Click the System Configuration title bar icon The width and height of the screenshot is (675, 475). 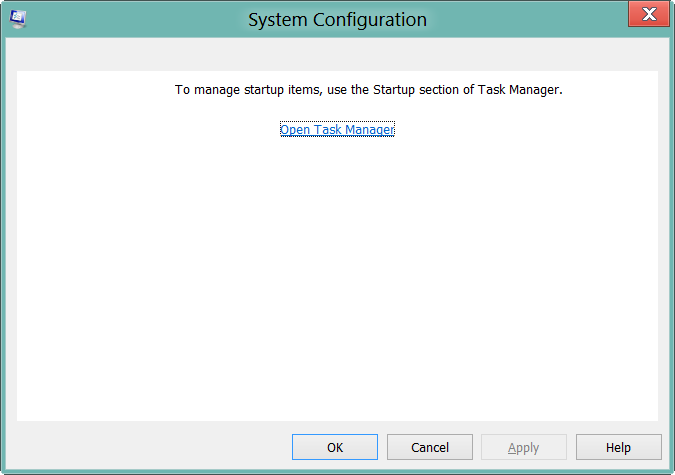pyautogui.click(x=19, y=17)
